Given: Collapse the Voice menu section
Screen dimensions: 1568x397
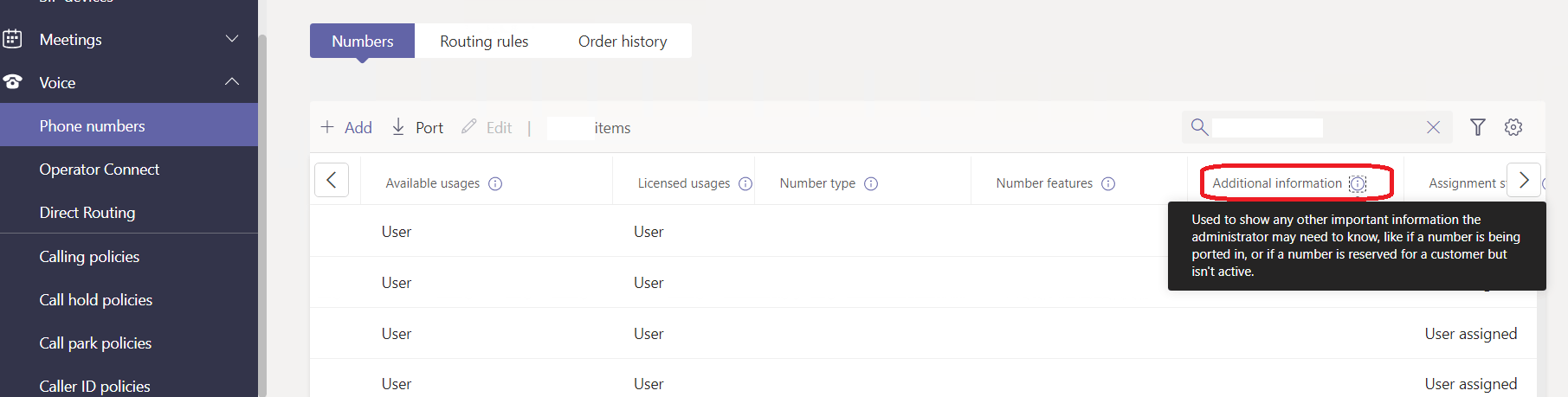Looking at the screenshot, I should pos(232,82).
